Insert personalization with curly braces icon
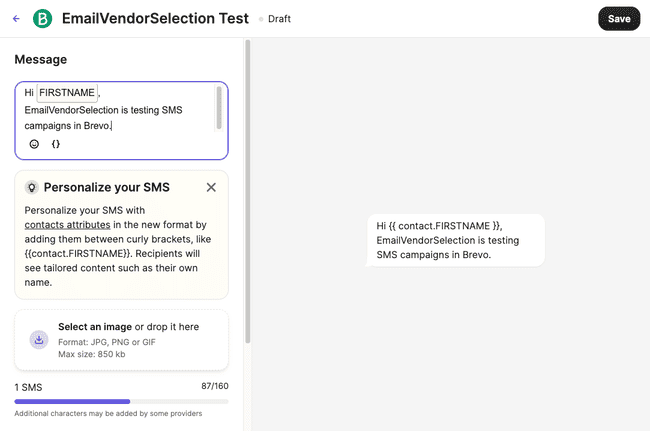This screenshot has height=431, width=650. (56, 144)
